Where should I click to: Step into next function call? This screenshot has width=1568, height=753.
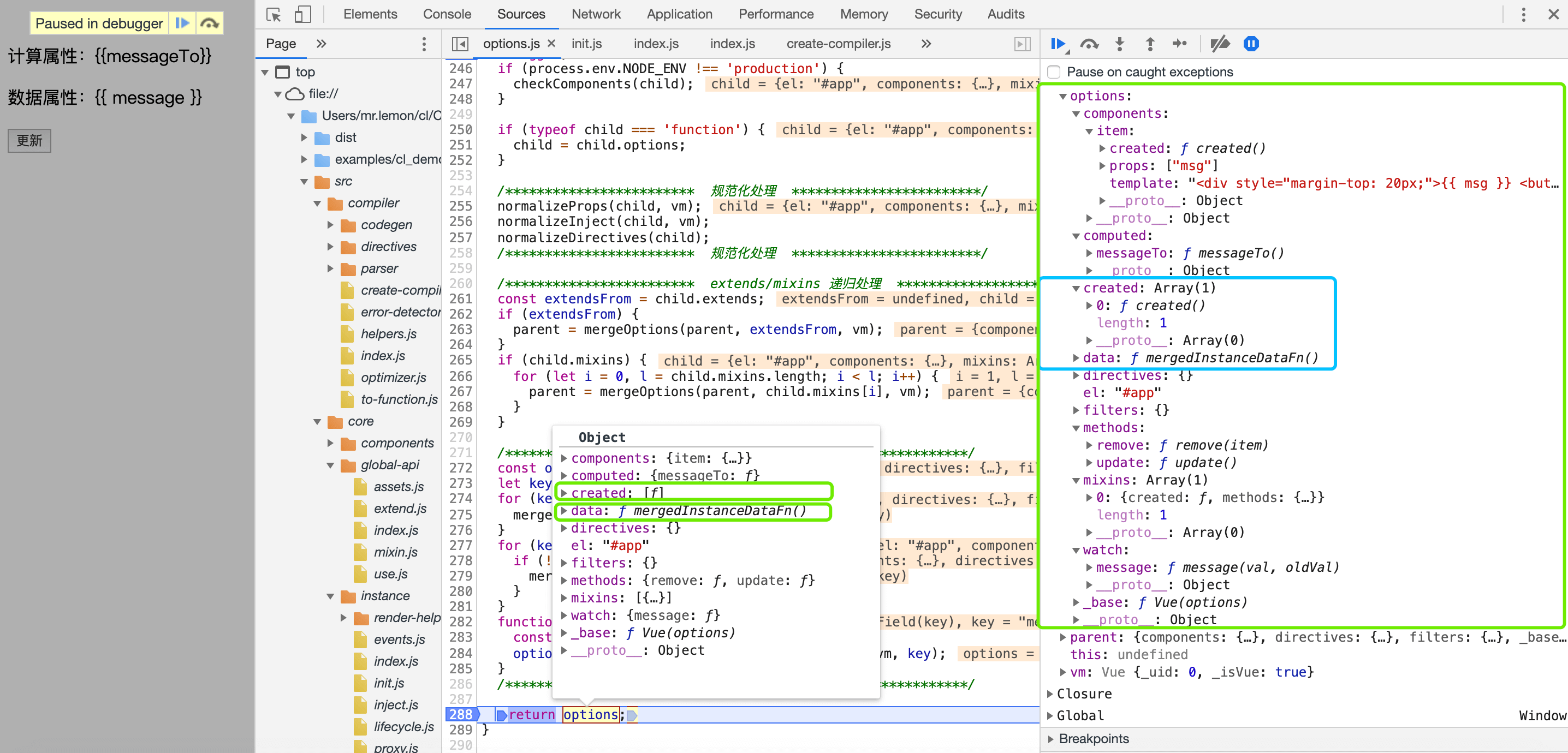[1119, 44]
